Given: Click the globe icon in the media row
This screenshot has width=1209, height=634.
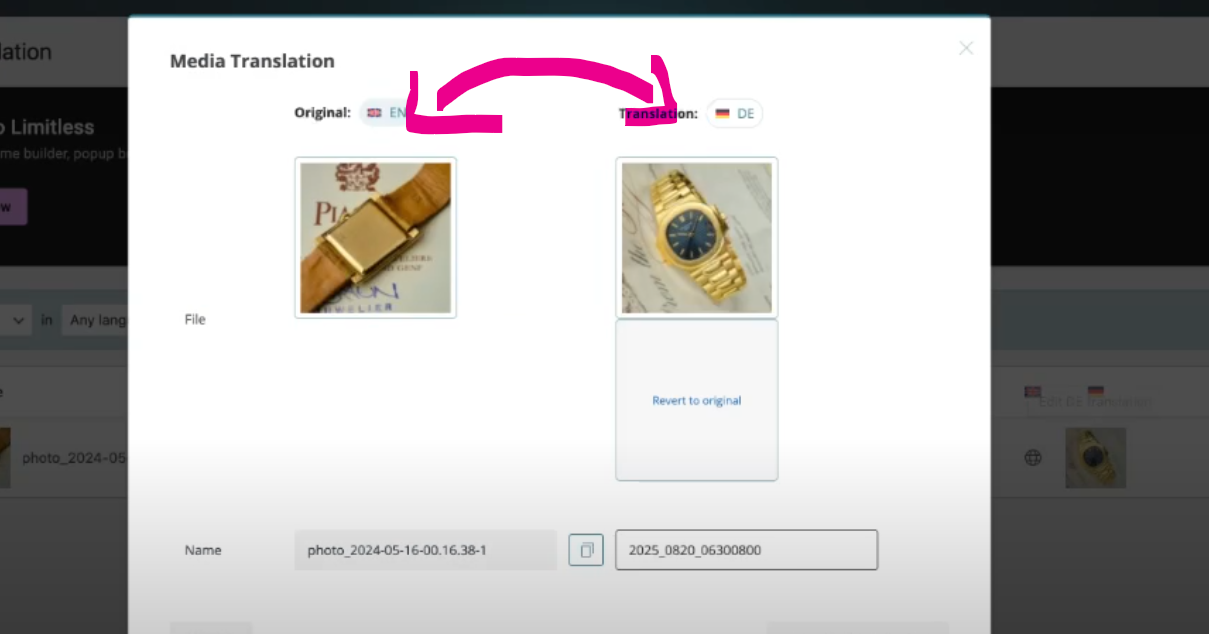Looking at the screenshot, I should tap(1033, 458).
